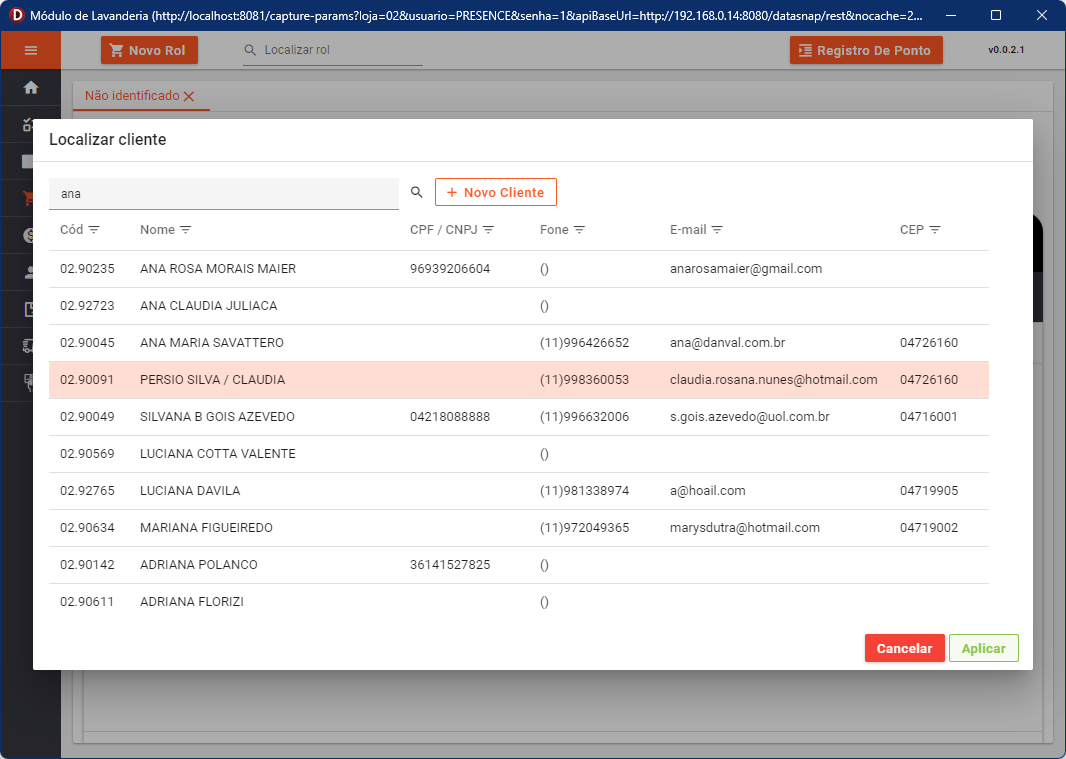Viewport: 1066px width, 759px height.
Task: Filter the Fone column
Action: coord(579,230)
